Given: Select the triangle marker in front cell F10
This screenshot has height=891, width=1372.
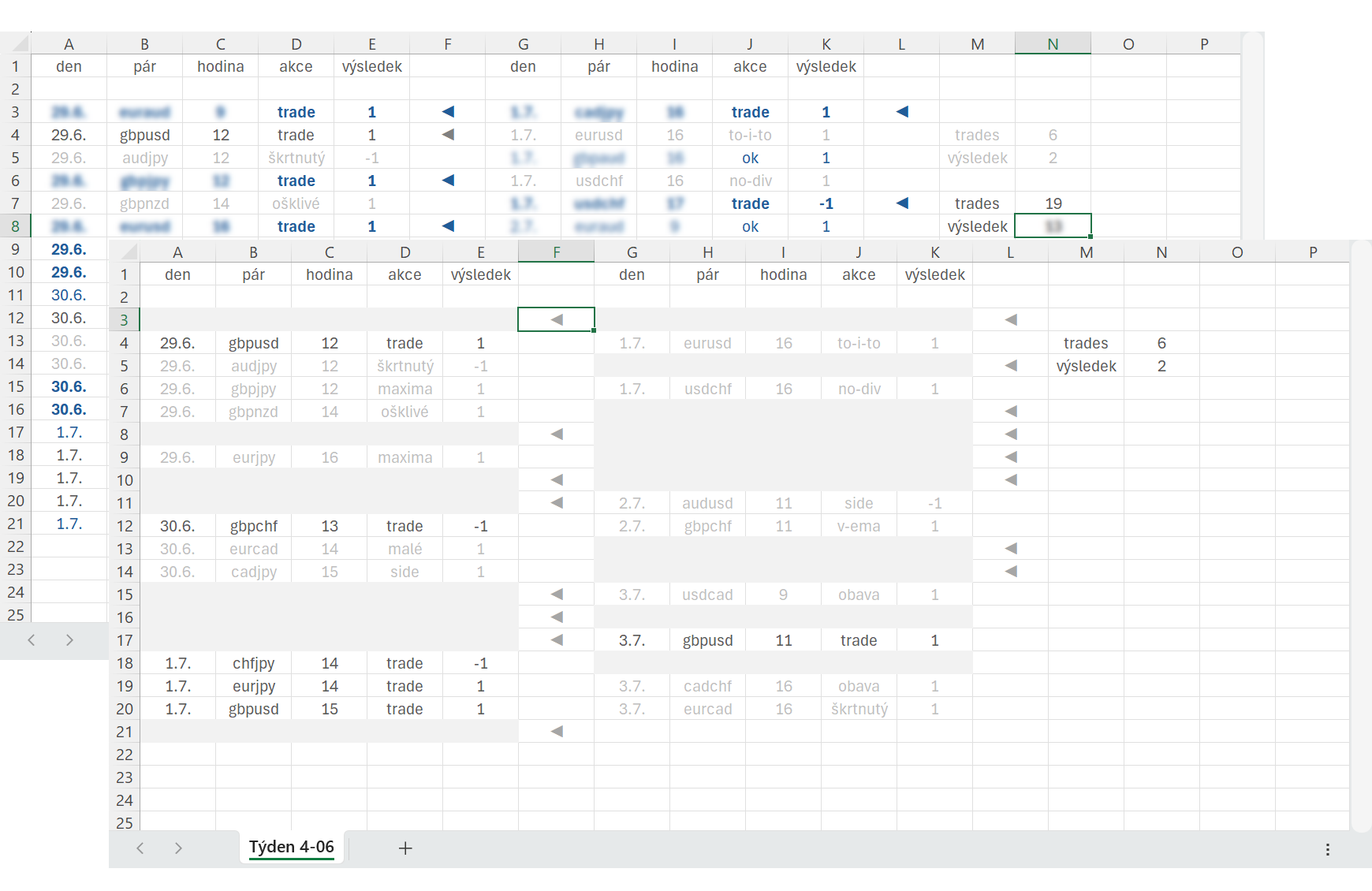Looking at the screenshot, I should click(557, 480).
